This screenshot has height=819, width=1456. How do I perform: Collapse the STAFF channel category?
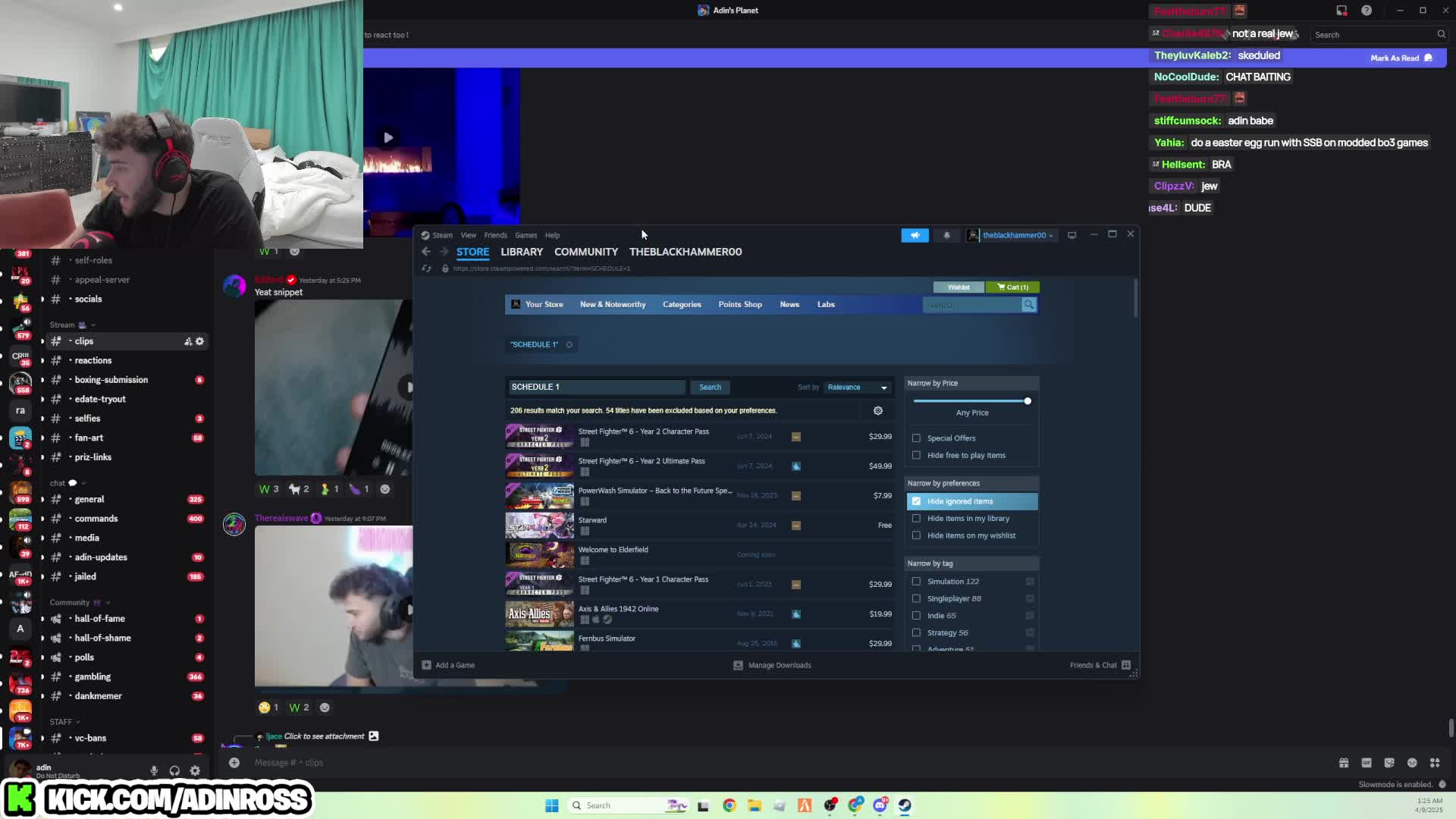pyautogui.click(x=64, y=722)
